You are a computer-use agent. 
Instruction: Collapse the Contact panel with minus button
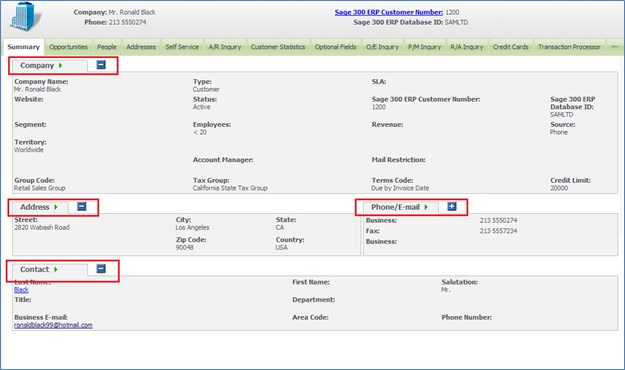(101, 269)
